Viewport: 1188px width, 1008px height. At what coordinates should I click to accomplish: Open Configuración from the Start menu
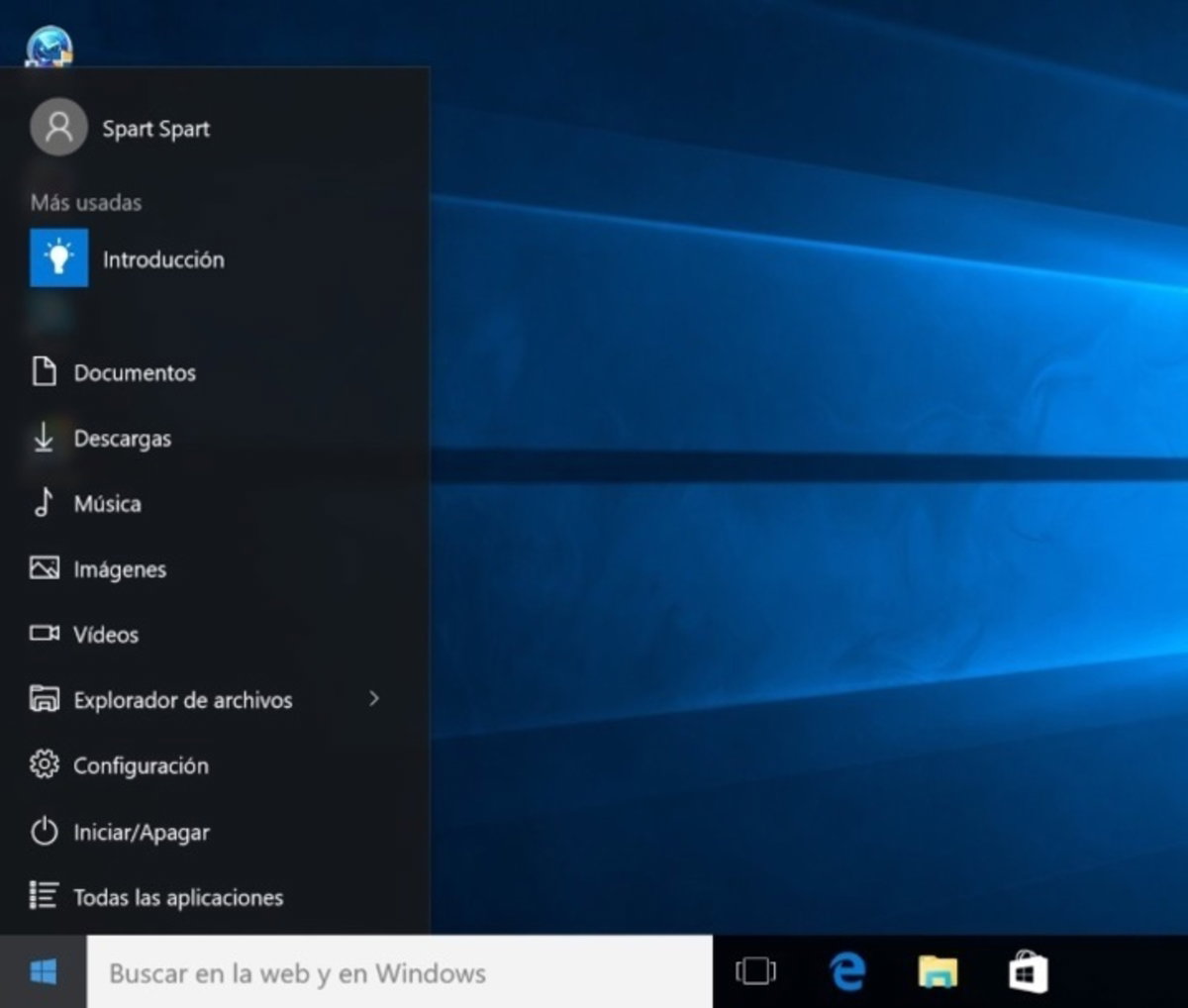(x=141, y=765)
